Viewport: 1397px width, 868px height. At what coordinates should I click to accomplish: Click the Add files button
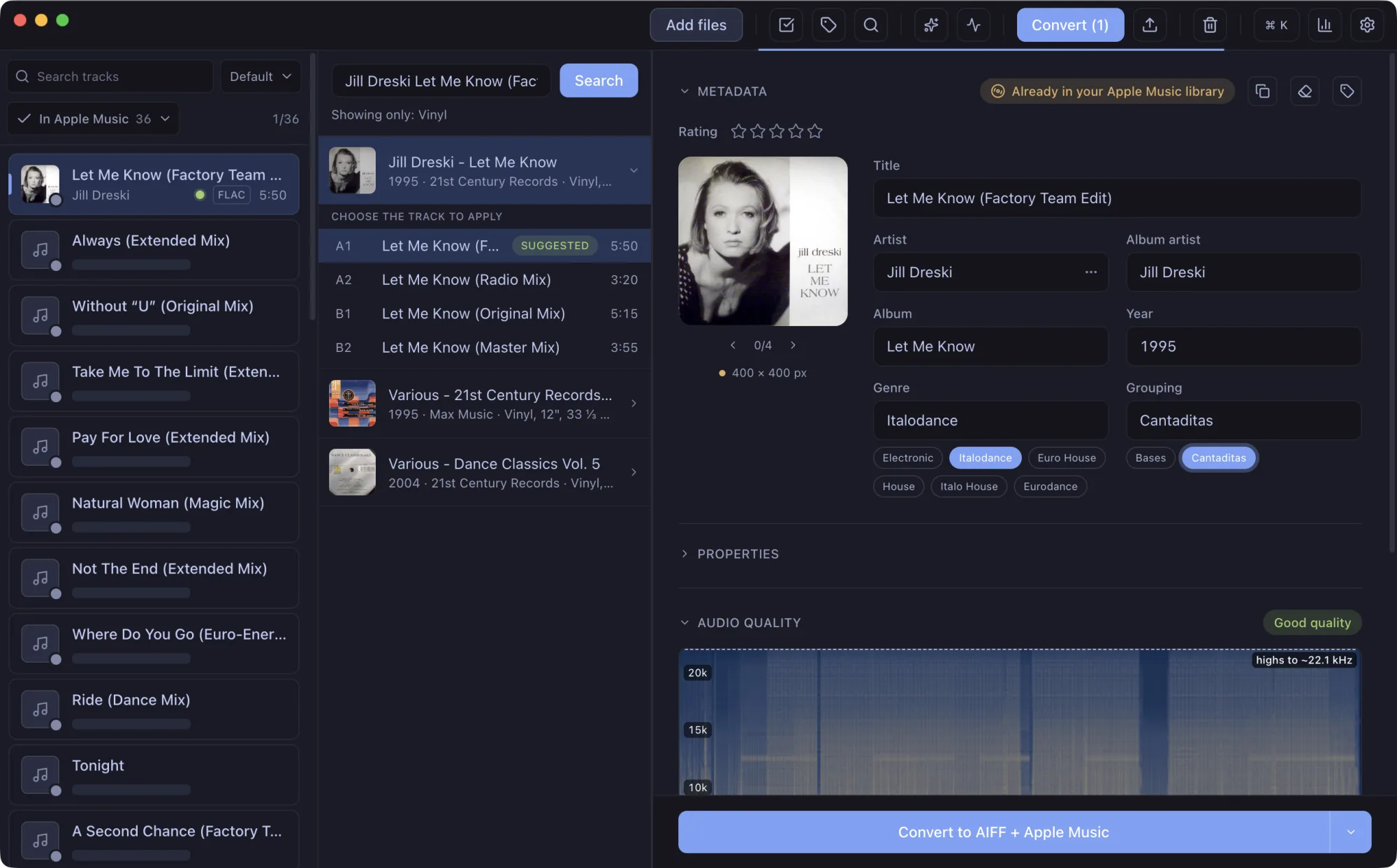(x=696, y=25)
